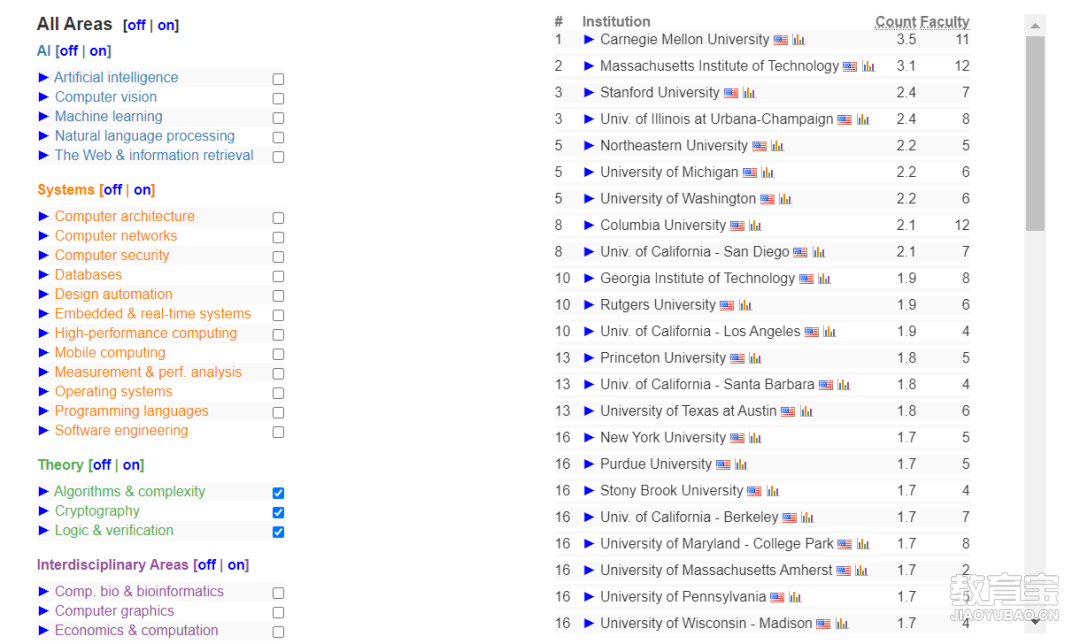Screen dimensions: 1080x644
Task: Expand the Princeton University row triangle
Action: pos(589,358)
